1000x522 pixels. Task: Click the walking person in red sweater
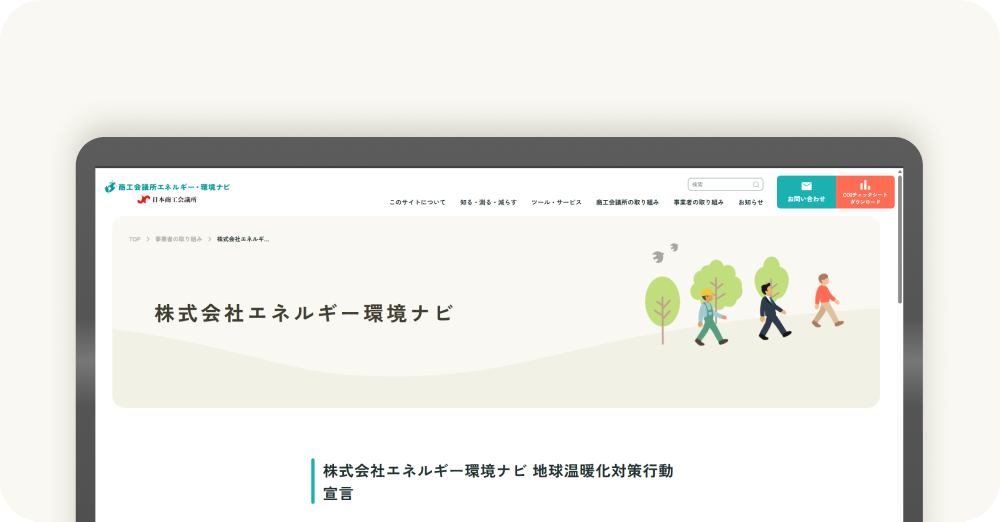pyautogui.click(x=825, y=300)
